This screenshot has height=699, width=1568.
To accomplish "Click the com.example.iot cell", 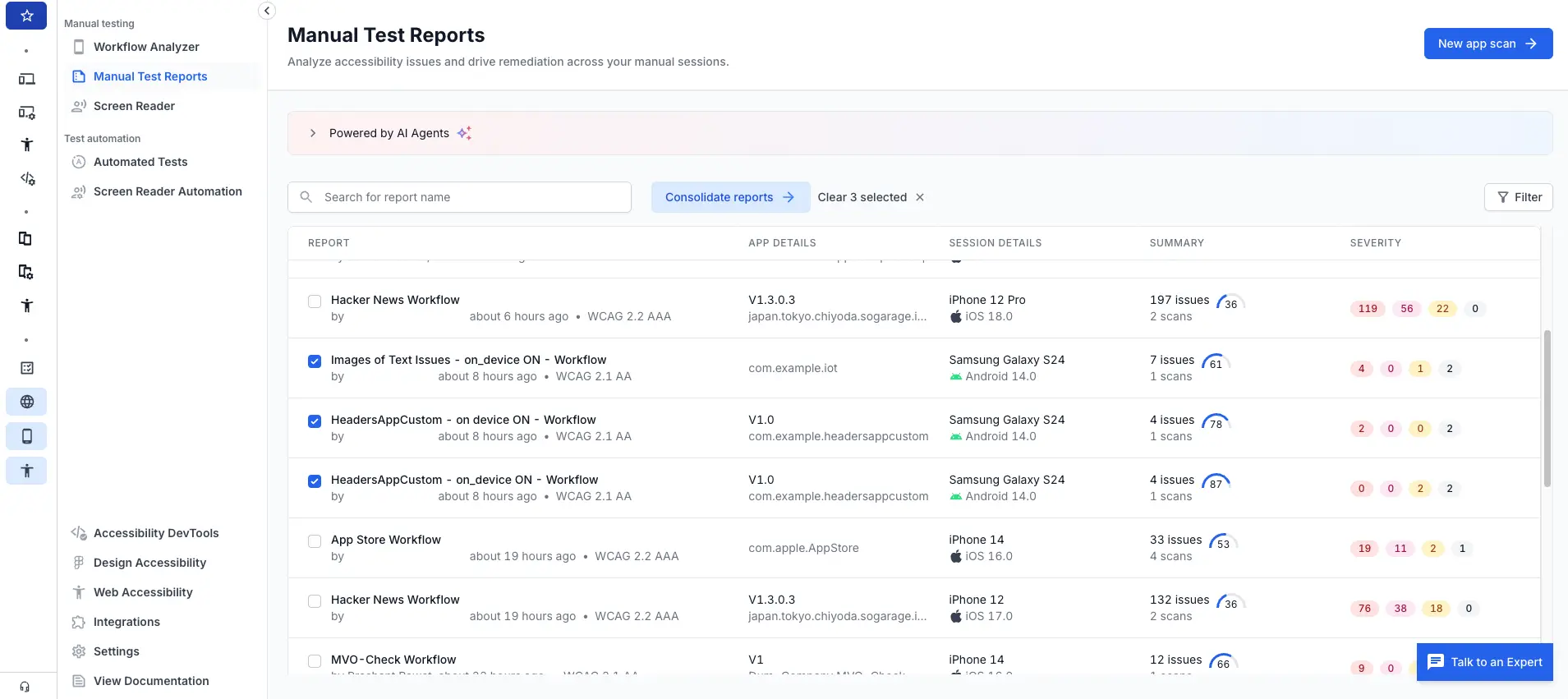I will pyautogui.click(x=793, y=368).
